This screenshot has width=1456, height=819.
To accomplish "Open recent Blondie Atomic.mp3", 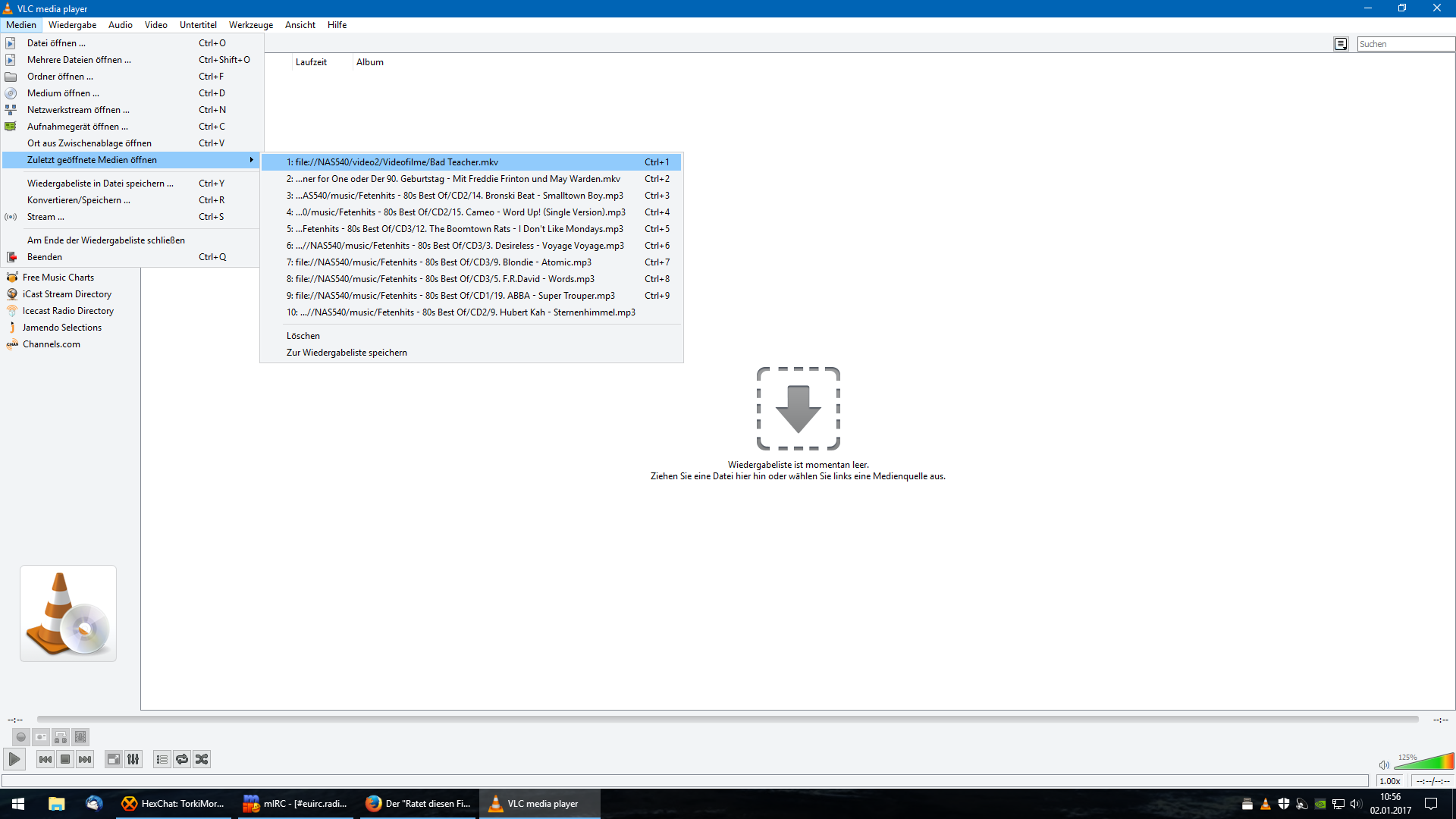I will tap(471, 262).
